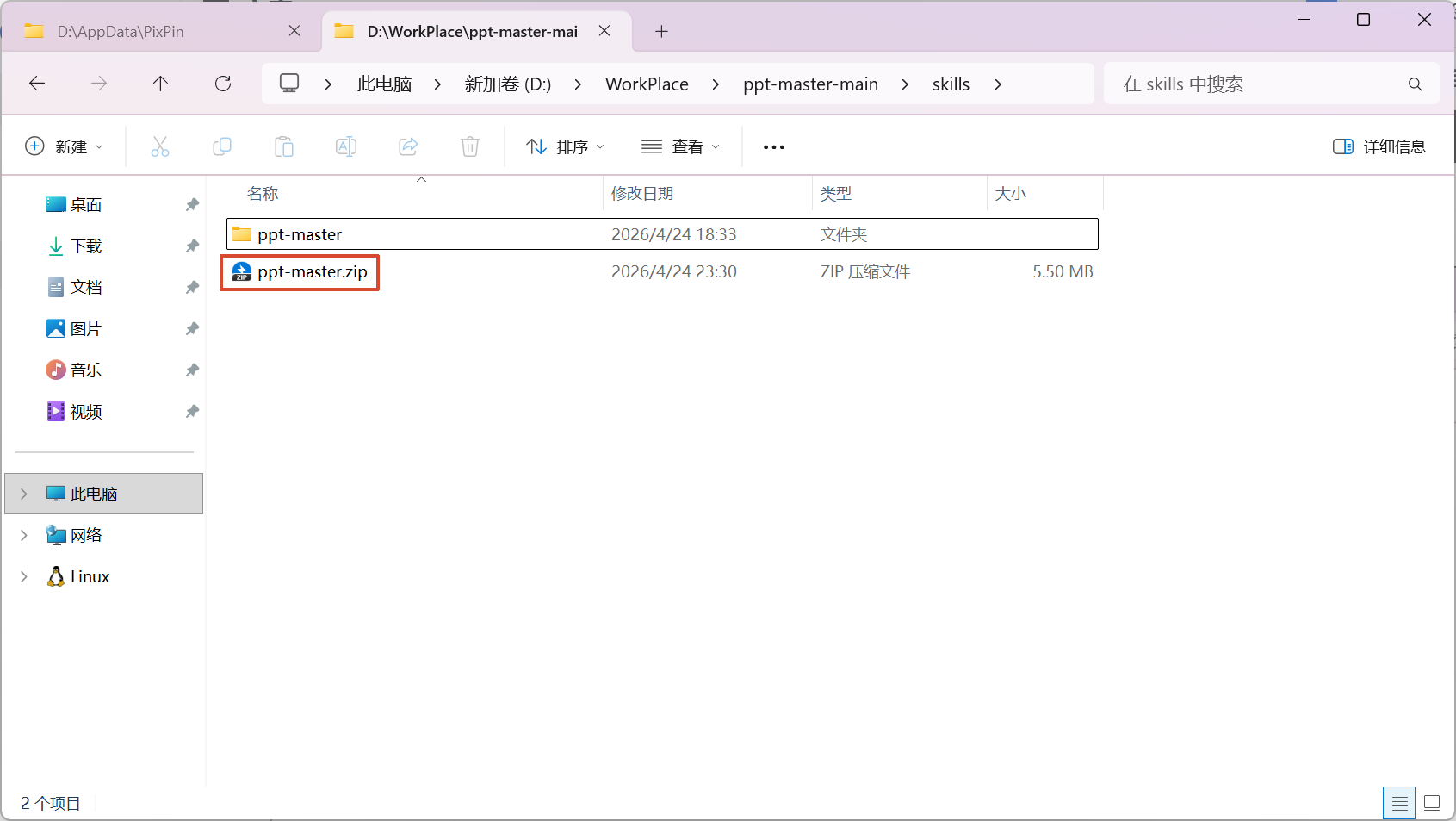Click the Share icon in toolbar
This screenshot has width=1456, height=821.
click(408, 146)
